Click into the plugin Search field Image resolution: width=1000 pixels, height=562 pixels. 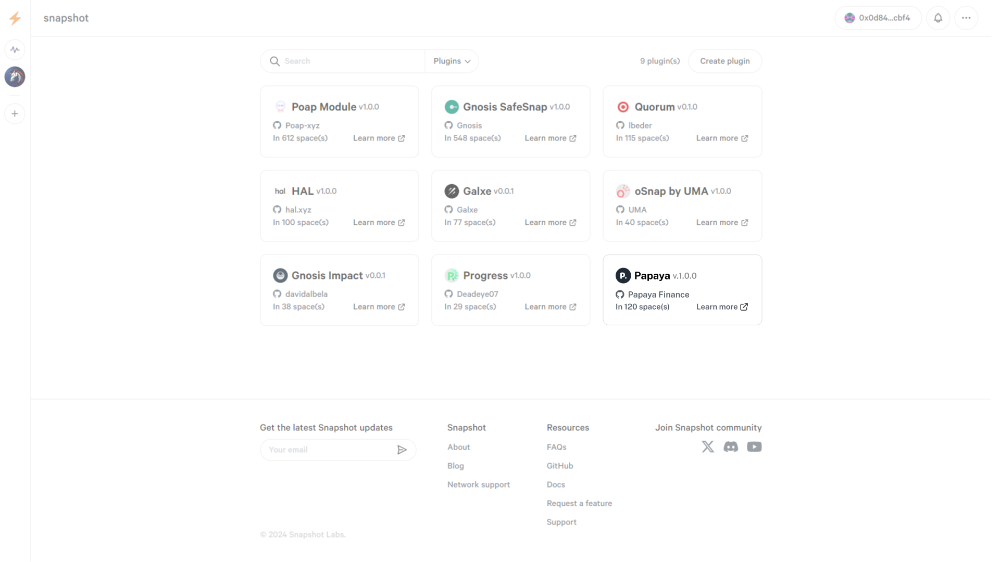click(350, 61)
